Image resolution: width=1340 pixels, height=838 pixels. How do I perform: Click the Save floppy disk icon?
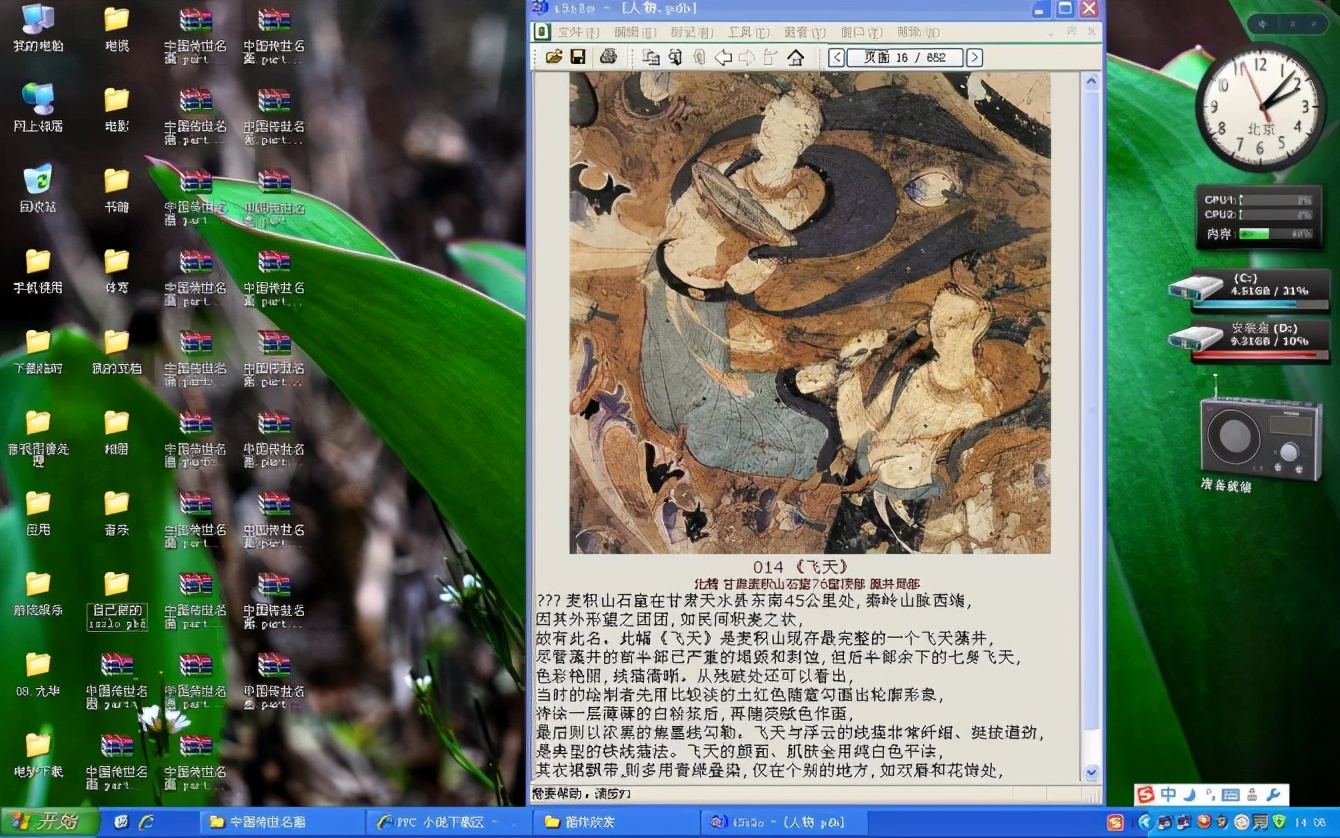coord(578,57)
